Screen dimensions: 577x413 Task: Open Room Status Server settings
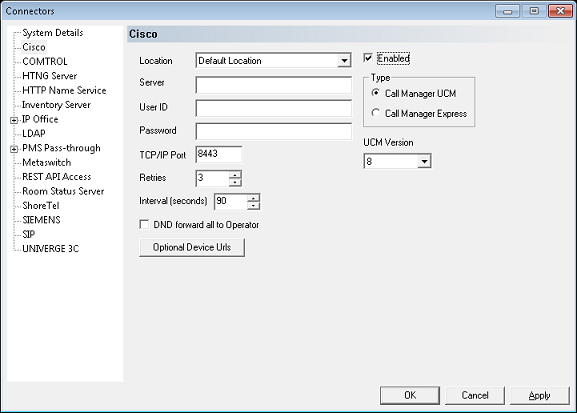point(63,191)
